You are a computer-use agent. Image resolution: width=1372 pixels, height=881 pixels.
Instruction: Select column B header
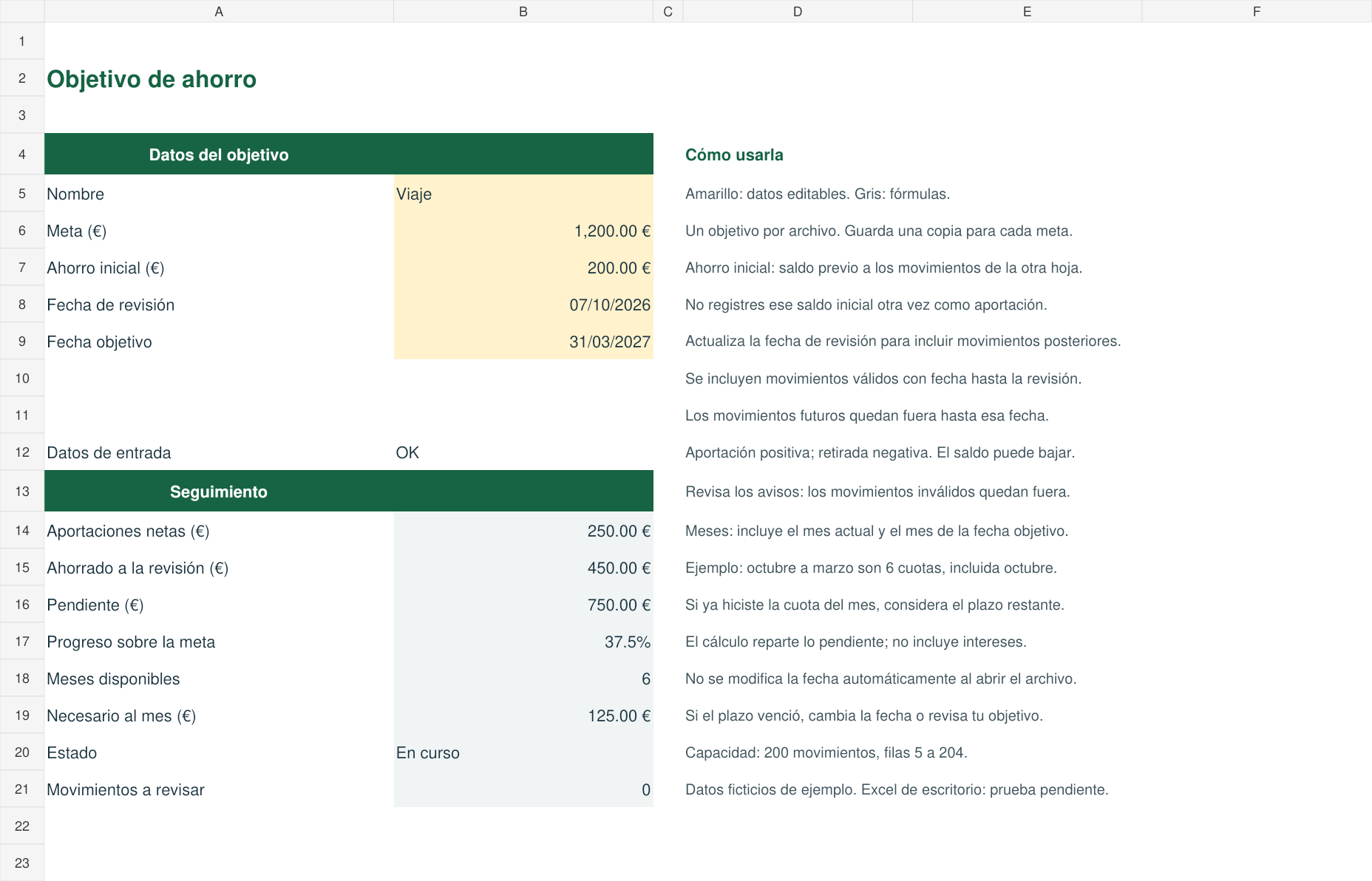[x=523, y=11]
